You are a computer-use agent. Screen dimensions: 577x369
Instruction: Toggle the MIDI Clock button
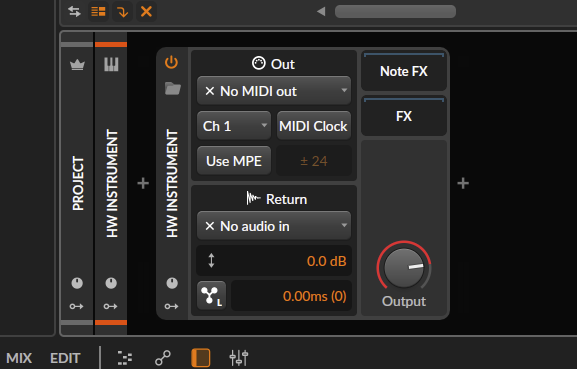coord(314,126)
